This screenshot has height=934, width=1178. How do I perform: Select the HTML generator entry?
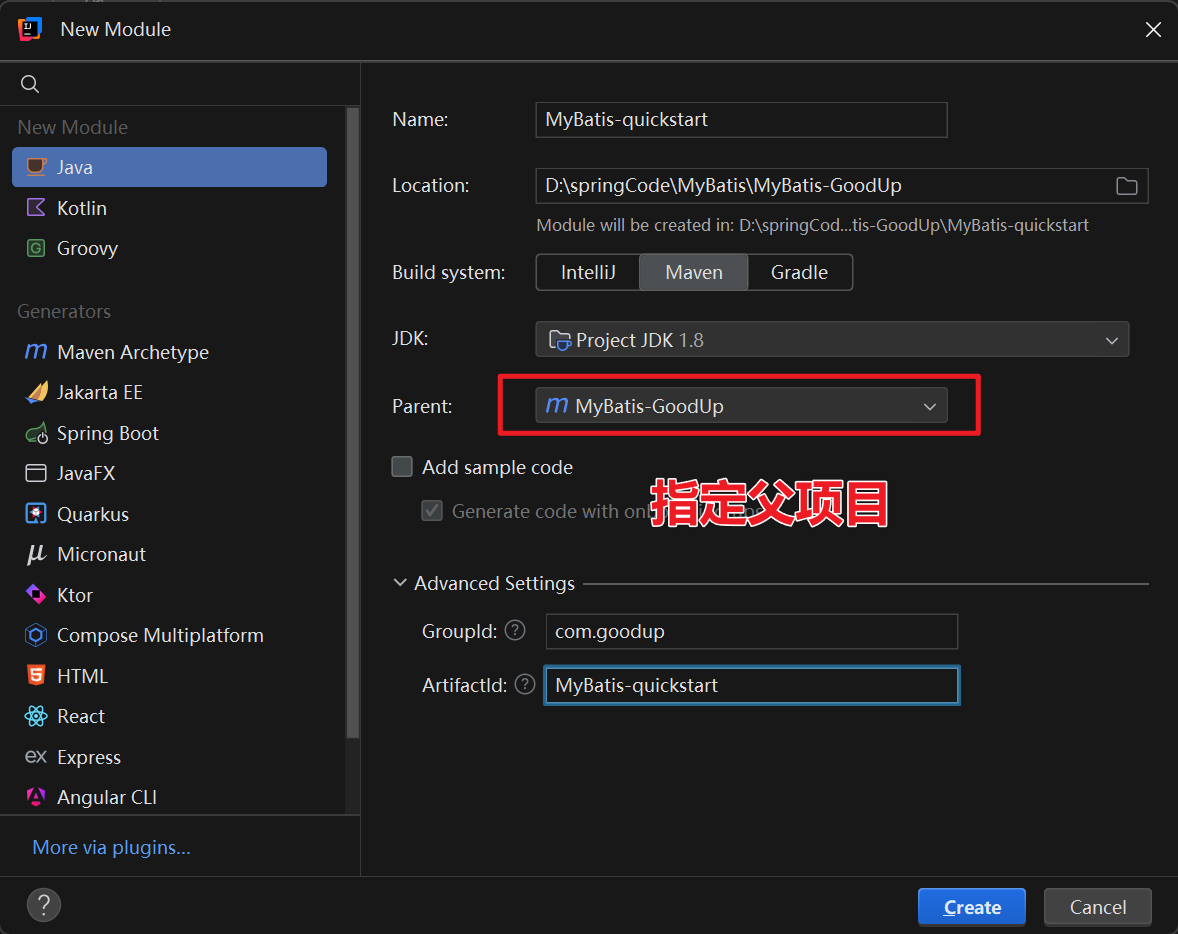click(x=169, y=676)
